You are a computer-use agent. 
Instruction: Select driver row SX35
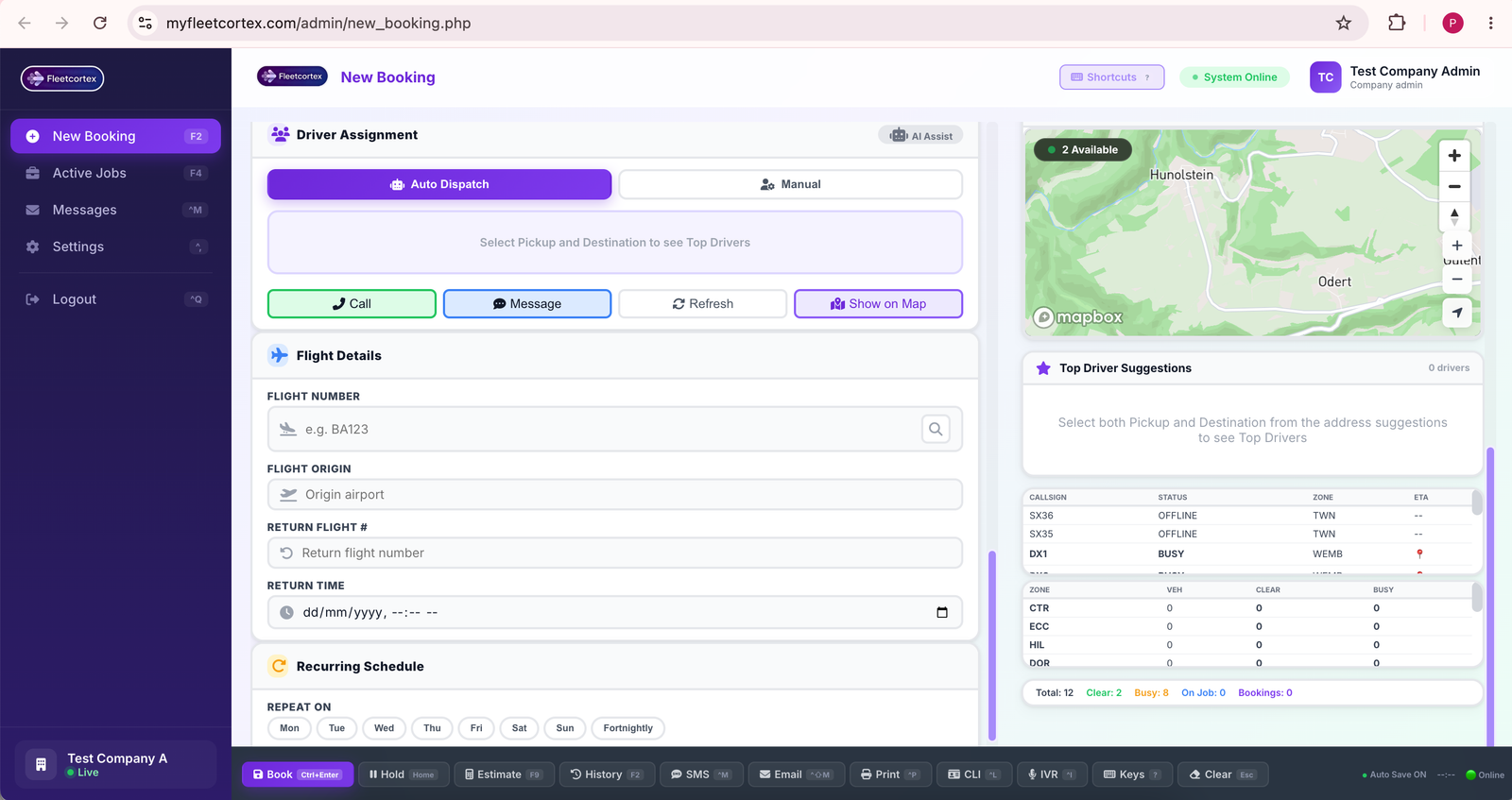point(1247,534)
